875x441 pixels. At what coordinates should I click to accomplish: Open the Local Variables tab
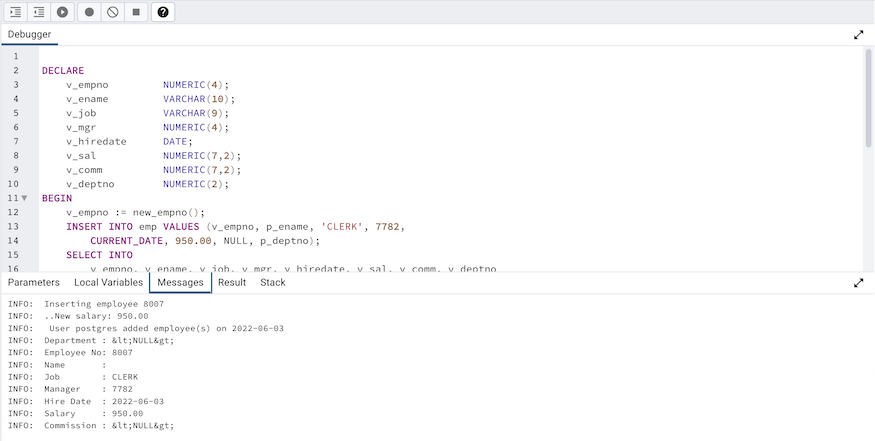point(108,283)
